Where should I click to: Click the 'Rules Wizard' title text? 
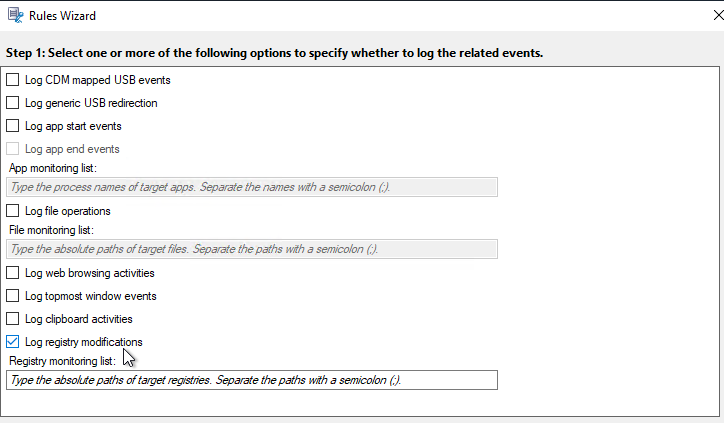[x=62, y=16]
